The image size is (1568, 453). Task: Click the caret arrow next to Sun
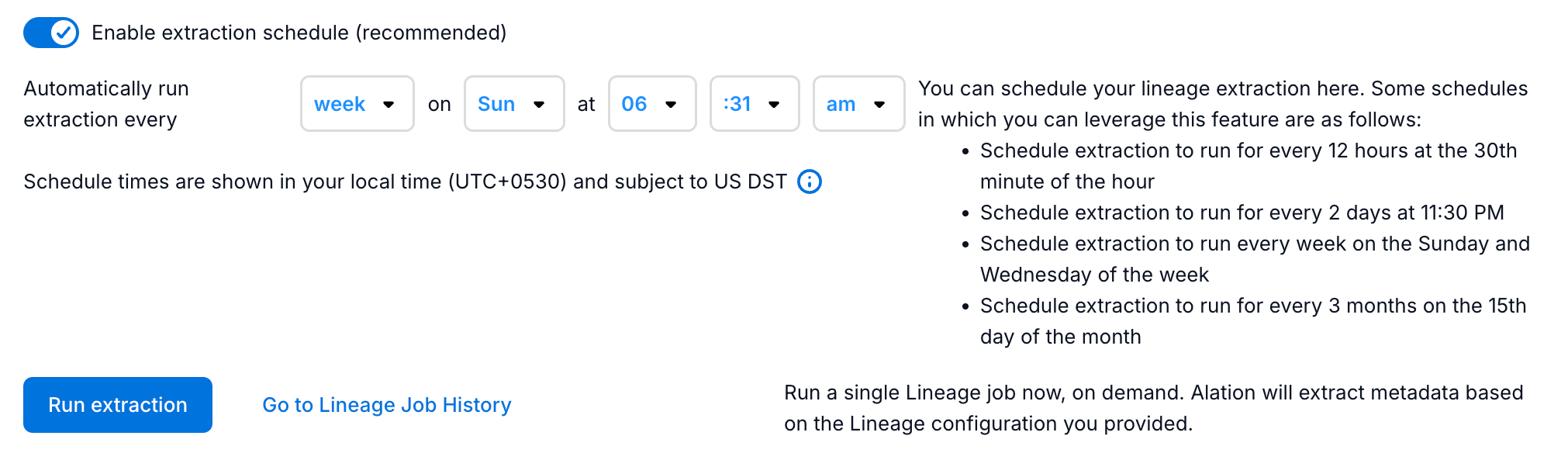tap(539, 105)
